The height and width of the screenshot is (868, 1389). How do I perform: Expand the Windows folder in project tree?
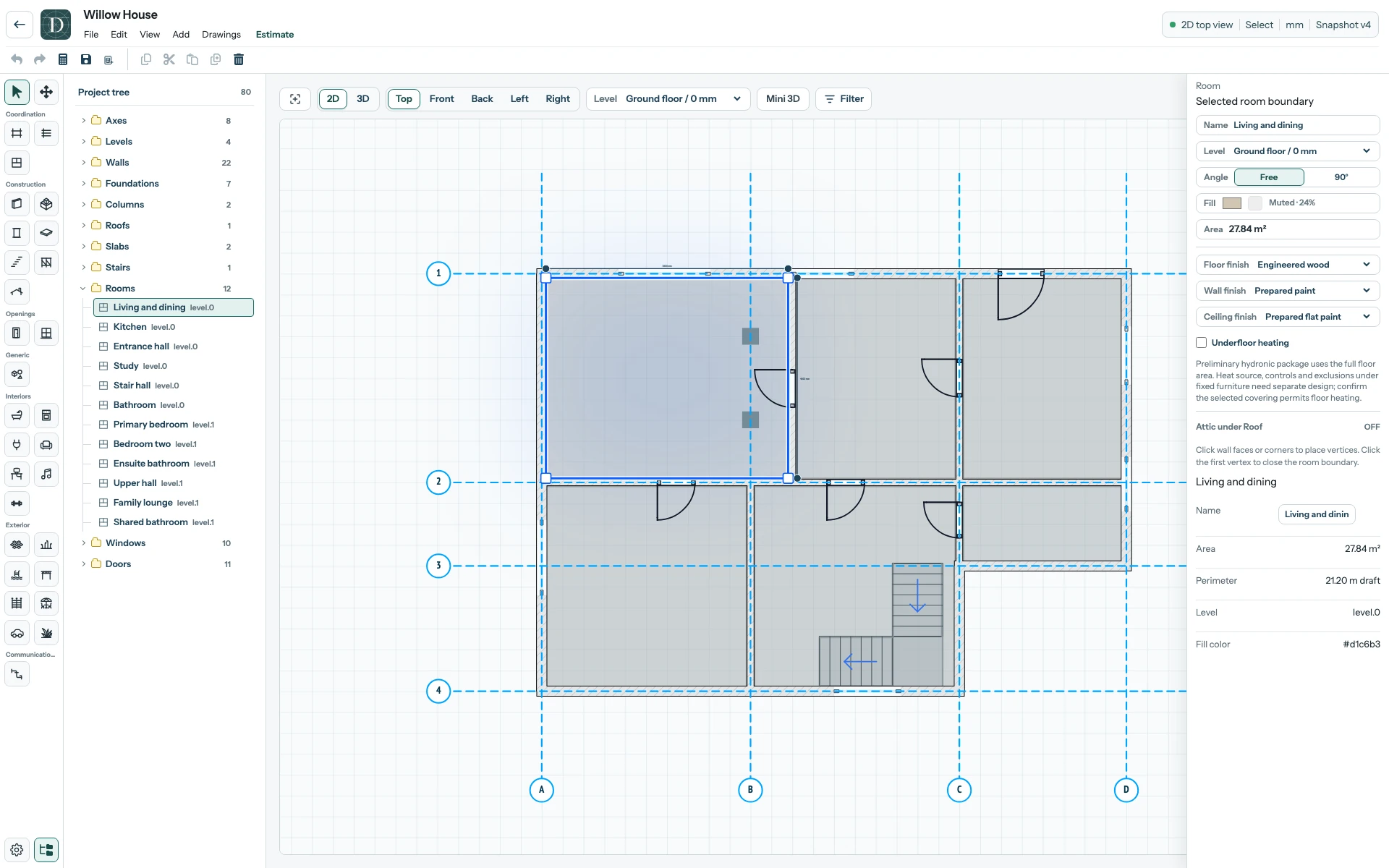pos(84,543)
